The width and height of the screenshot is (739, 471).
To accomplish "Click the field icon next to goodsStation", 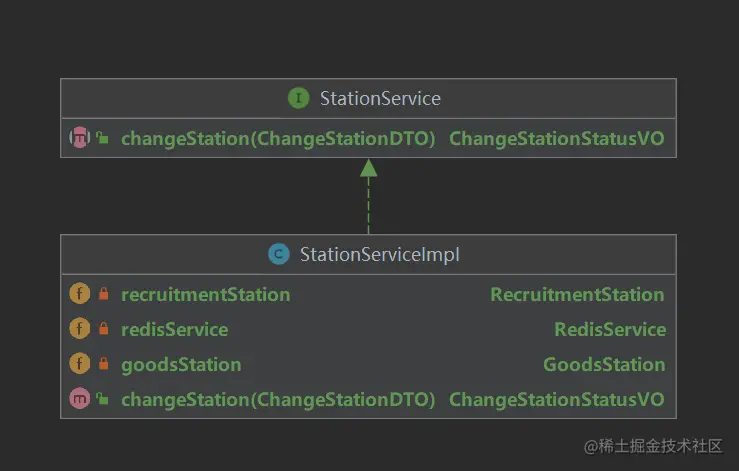I will tap(79, 364).
